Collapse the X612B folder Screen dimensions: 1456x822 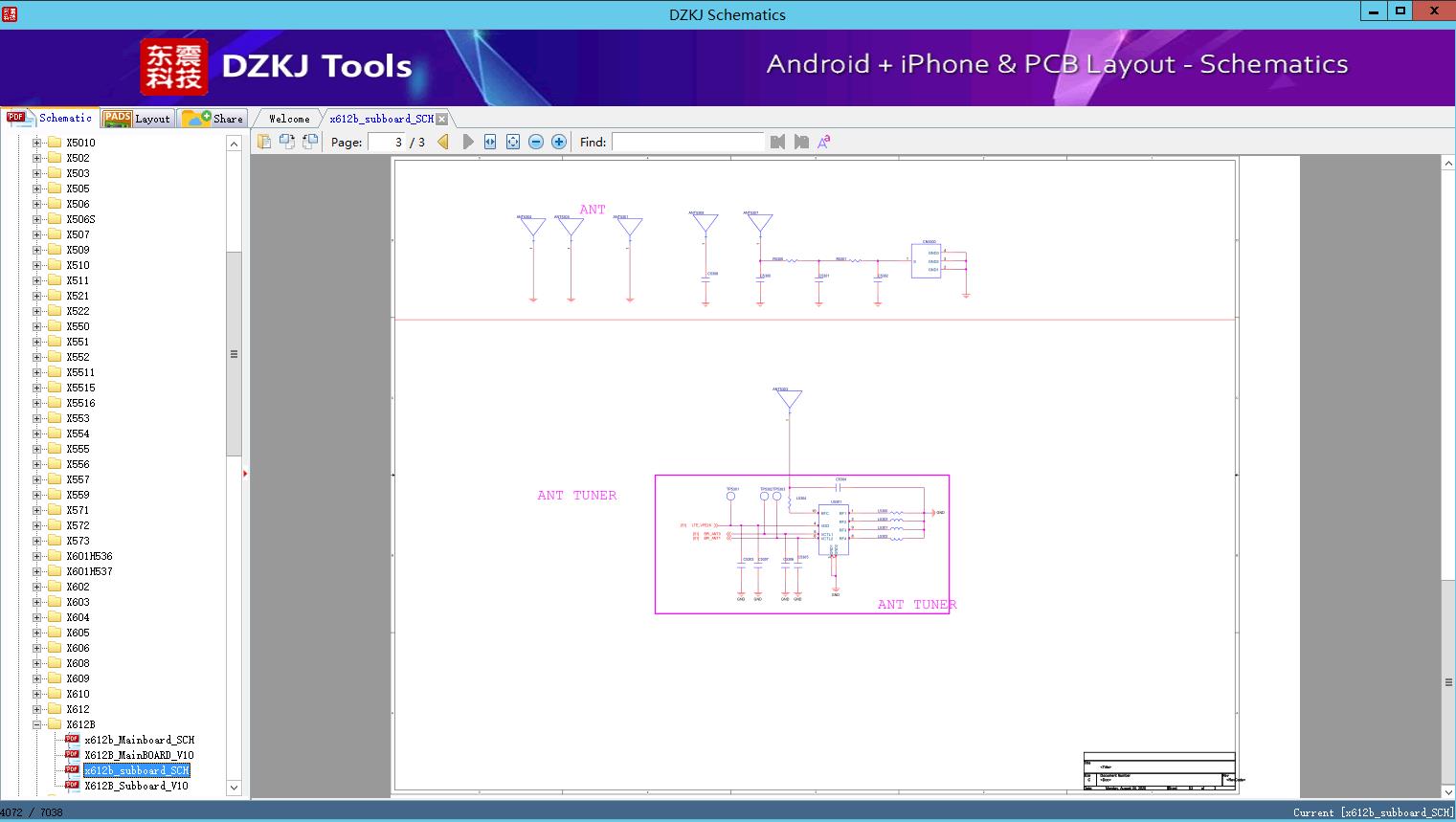pyautogui.click(x=36, y=724)
